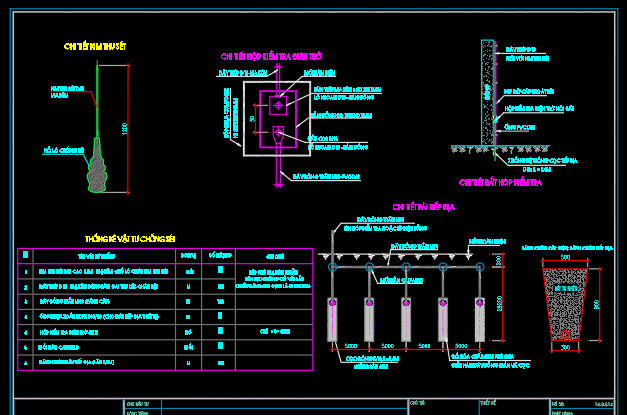The height and width of the screenshot is (415, 627).
Task: Select the rightmost grounding rod
Action: tap(479, 319)
